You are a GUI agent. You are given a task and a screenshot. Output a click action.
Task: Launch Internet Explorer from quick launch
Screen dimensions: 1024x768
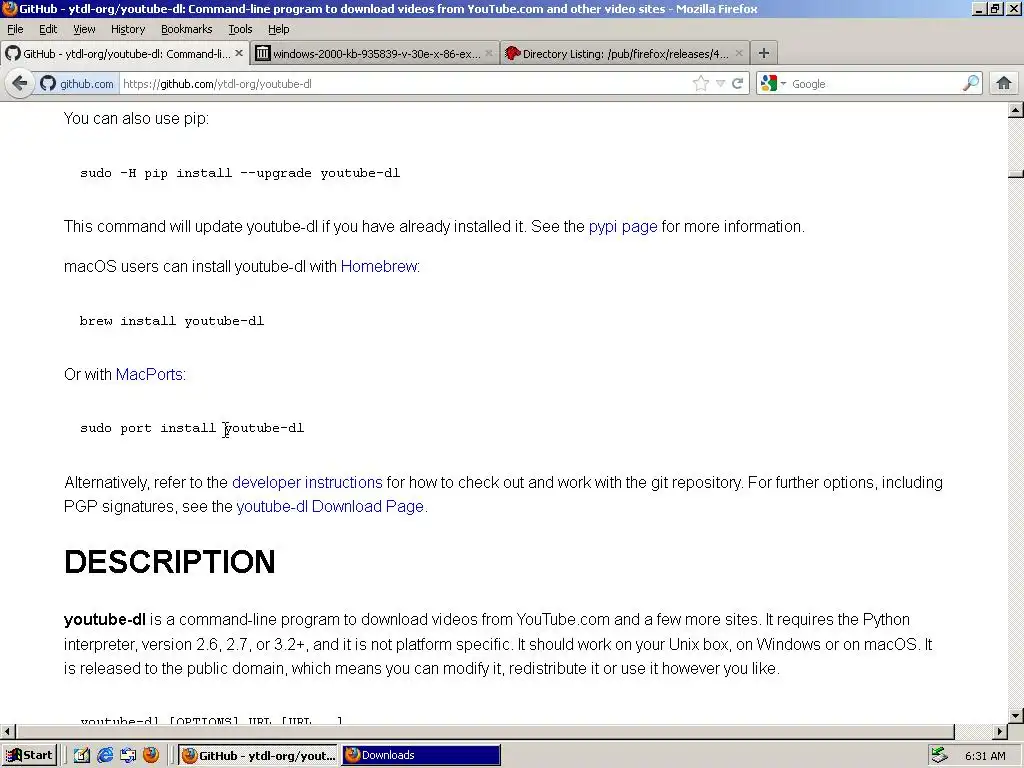(x=104, y=755)
